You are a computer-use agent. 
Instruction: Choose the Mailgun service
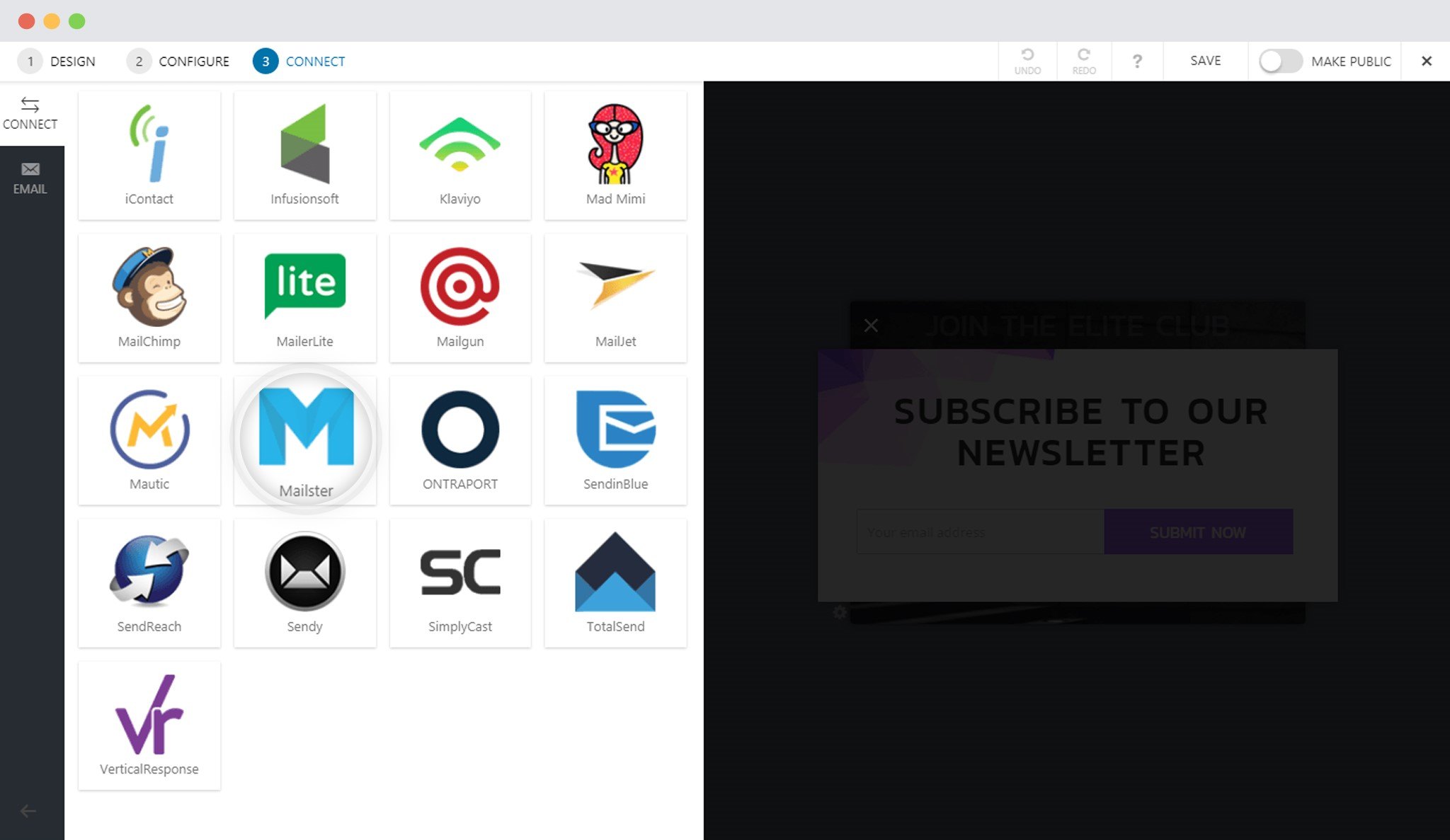(x=460, y=298)
